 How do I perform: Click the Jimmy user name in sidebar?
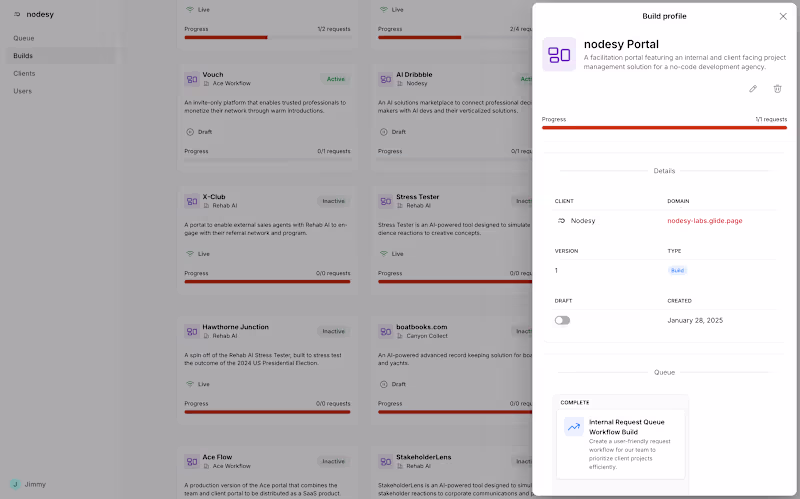[x=35, y=484]
